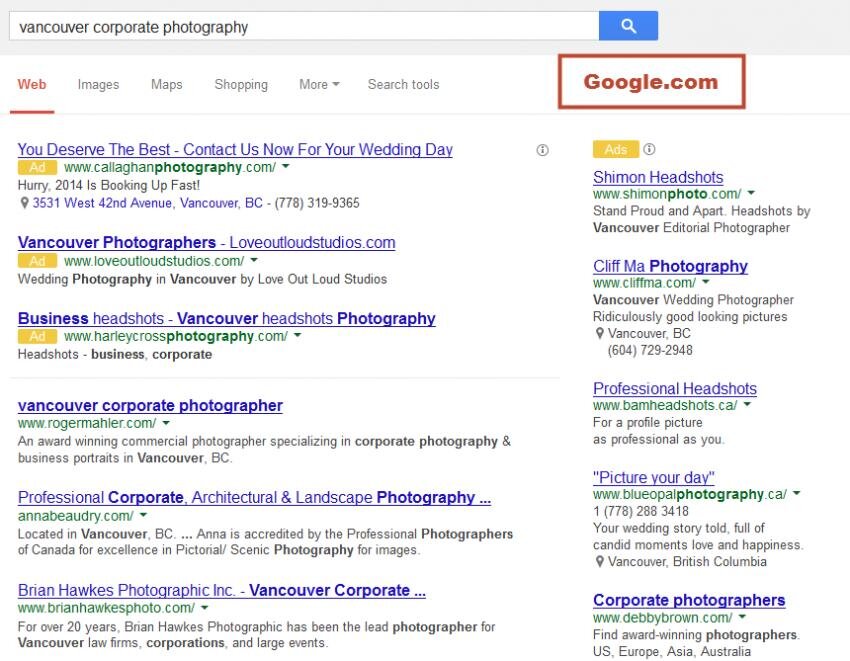Open 'Professional Headshots' sidebar ad
The image size is (850, 661).
pos(675,389)
